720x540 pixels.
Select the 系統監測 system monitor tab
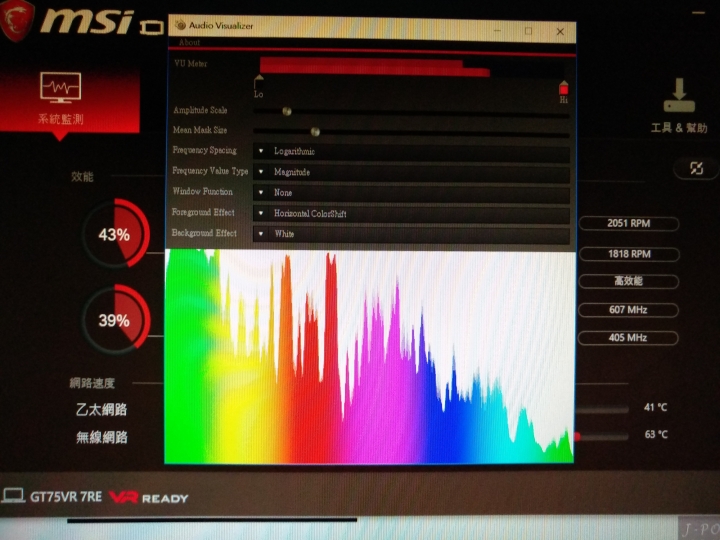[70, 101]
